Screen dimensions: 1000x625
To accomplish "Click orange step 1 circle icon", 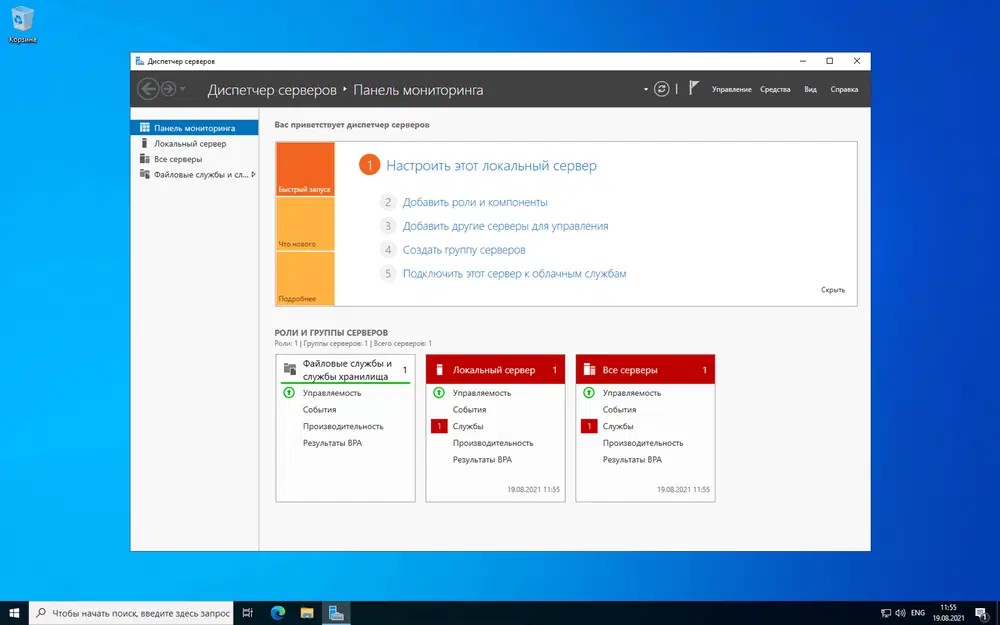I will (369, 165).
